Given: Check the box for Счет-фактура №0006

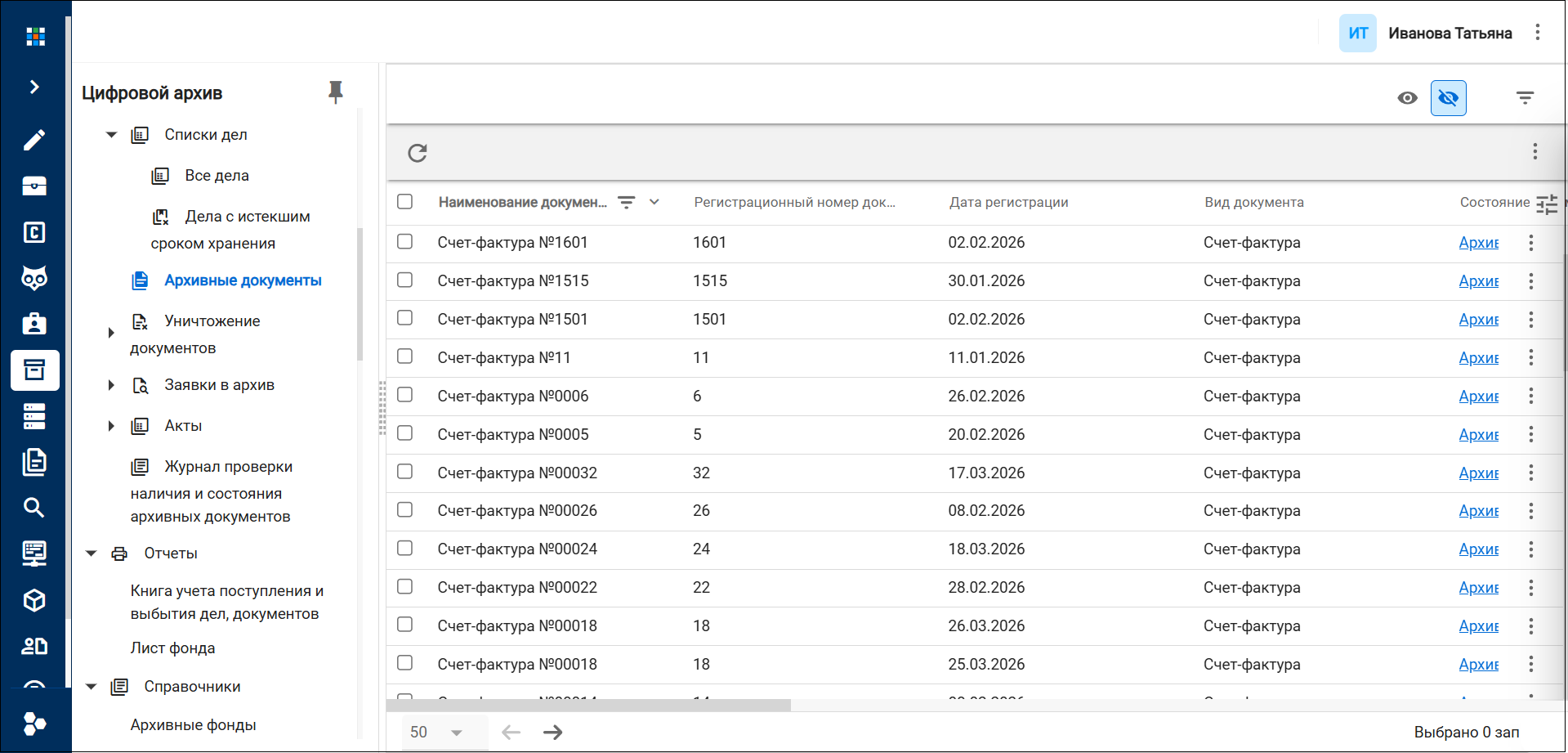Looking at the screenshot, I should click(x=404, y=394).
